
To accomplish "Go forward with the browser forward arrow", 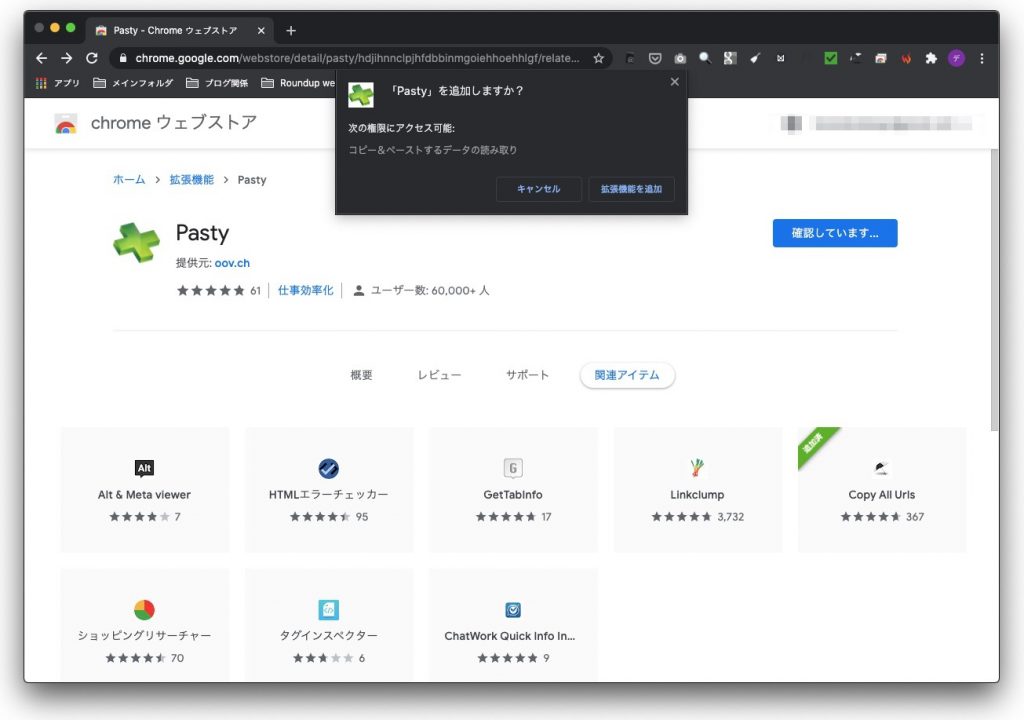I will pos(67,58).
